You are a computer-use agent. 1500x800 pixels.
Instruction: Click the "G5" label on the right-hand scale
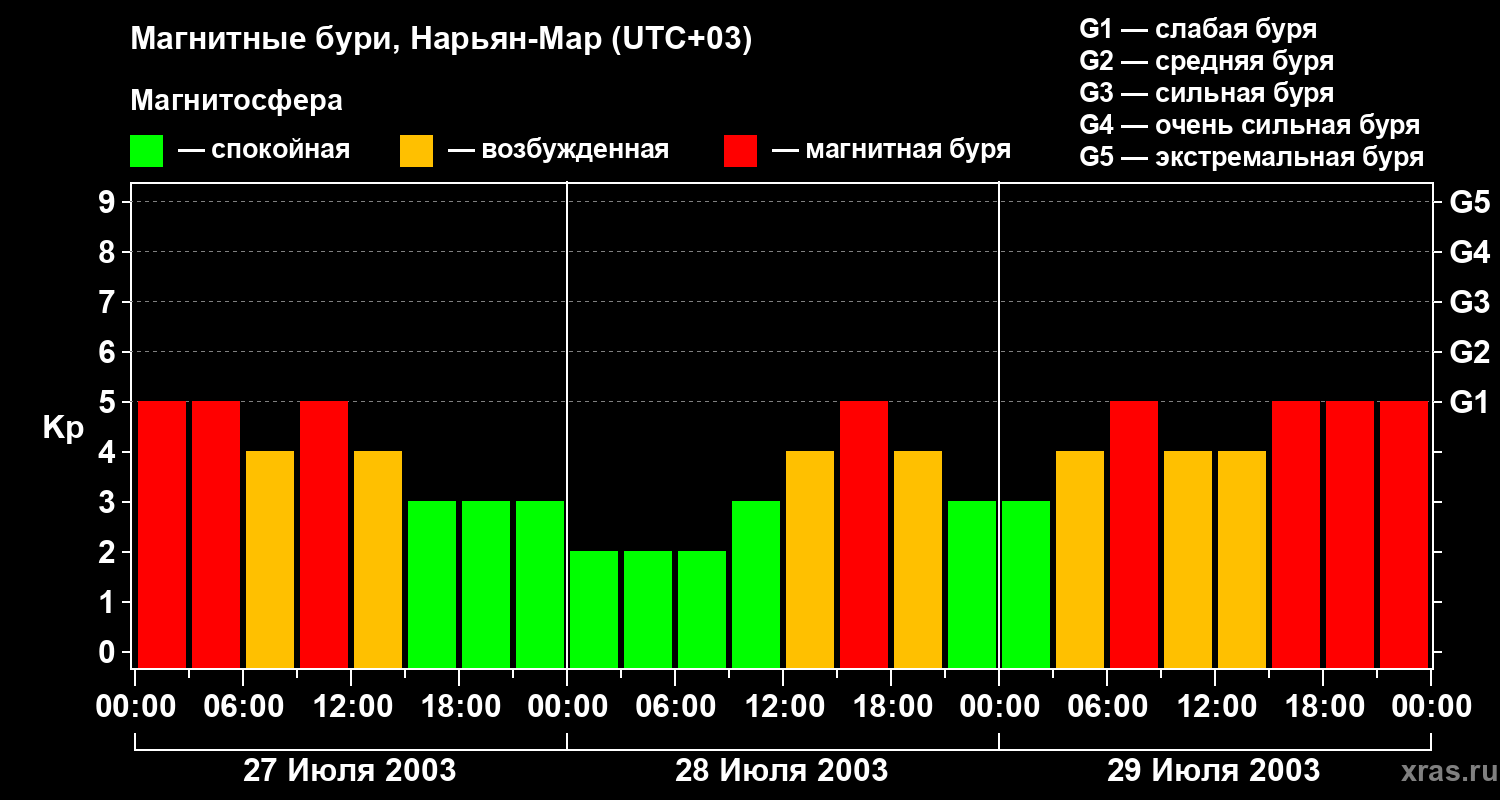(x=1469, y=202)
